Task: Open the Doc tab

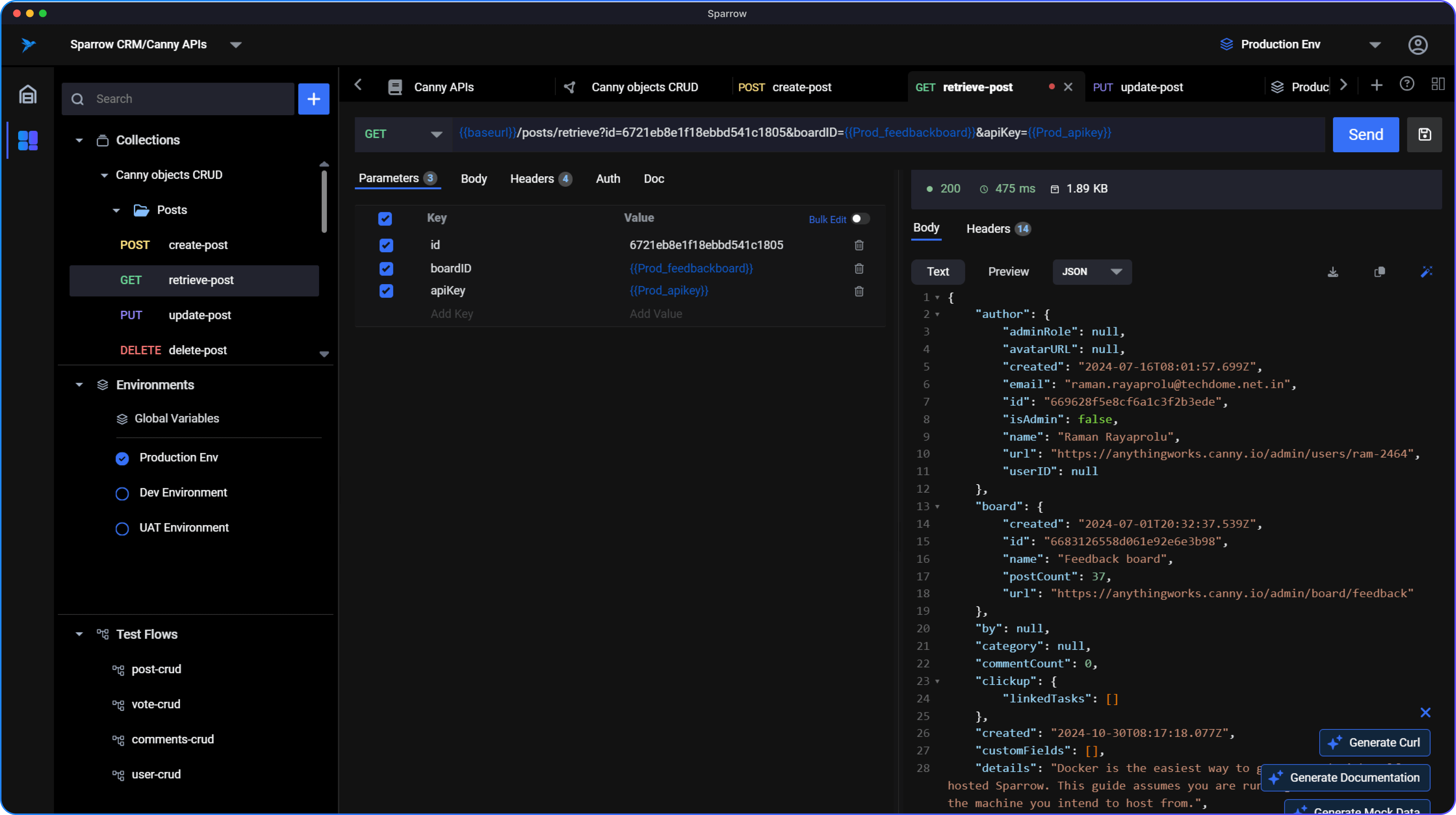Action: pos(653,179)
